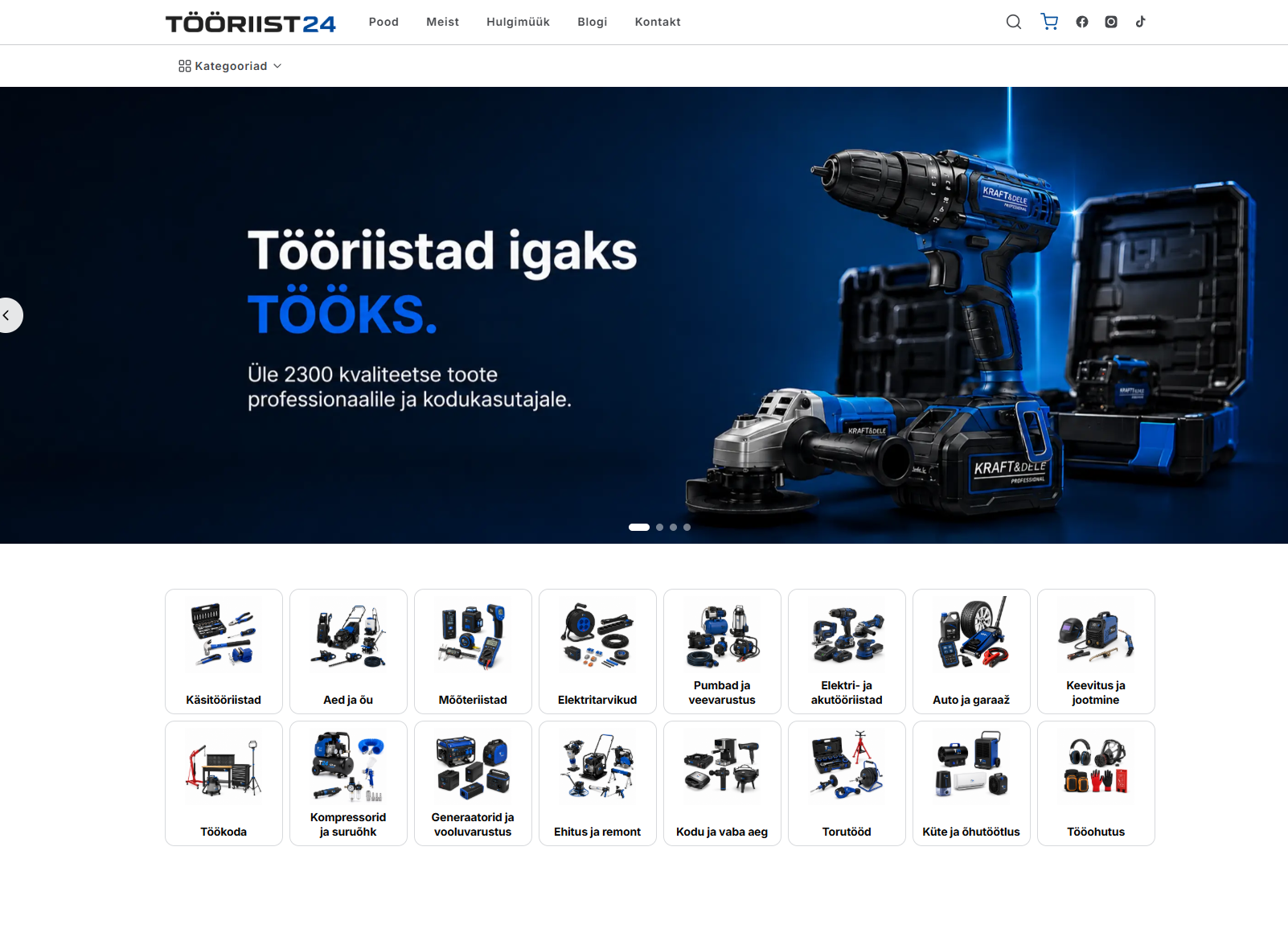The width and height of the screenshot is (1288, 929).
Task: Select the first (active) banner slide indicator
Action: 639,528
